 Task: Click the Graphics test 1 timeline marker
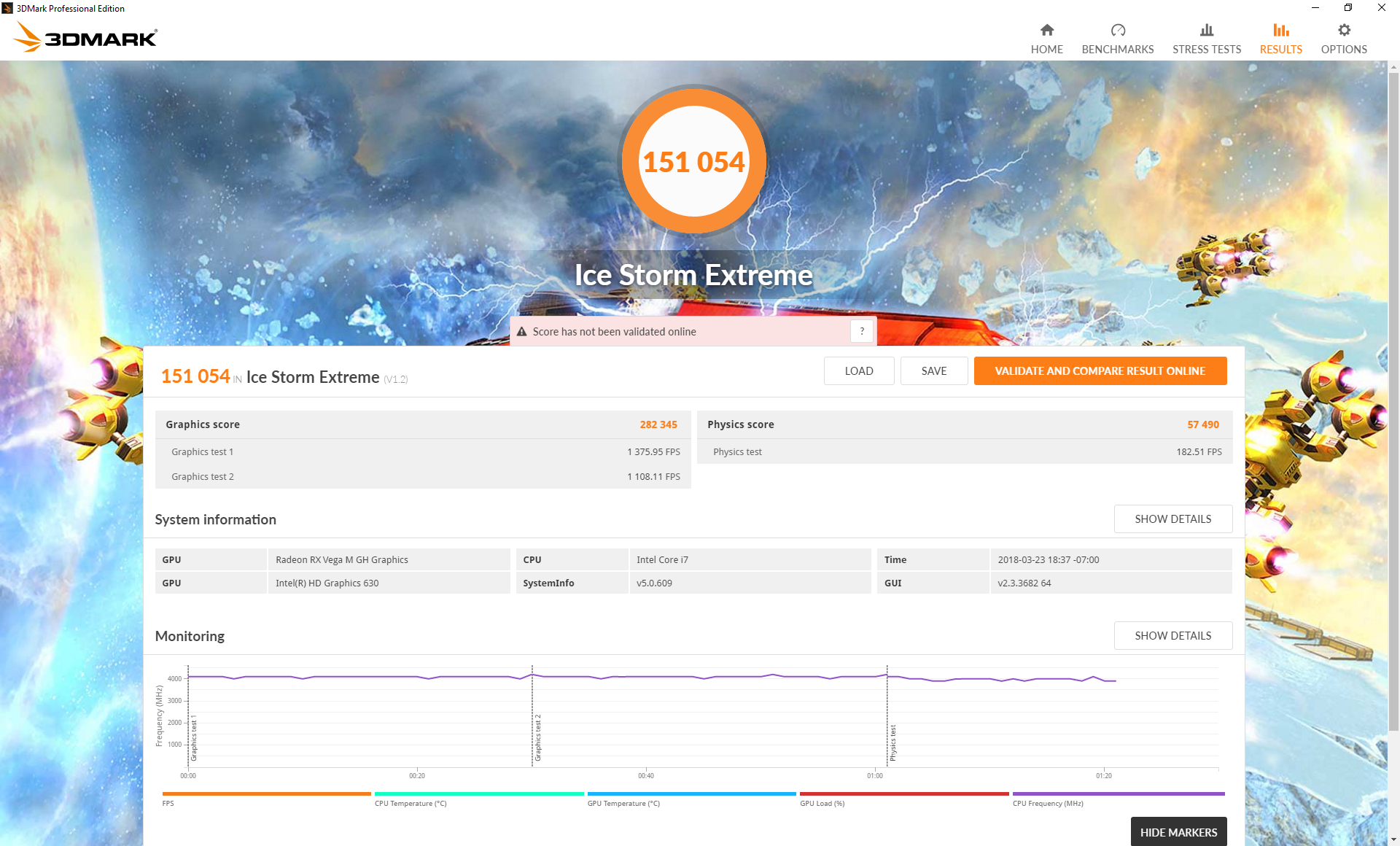click(x=194, y=738)
